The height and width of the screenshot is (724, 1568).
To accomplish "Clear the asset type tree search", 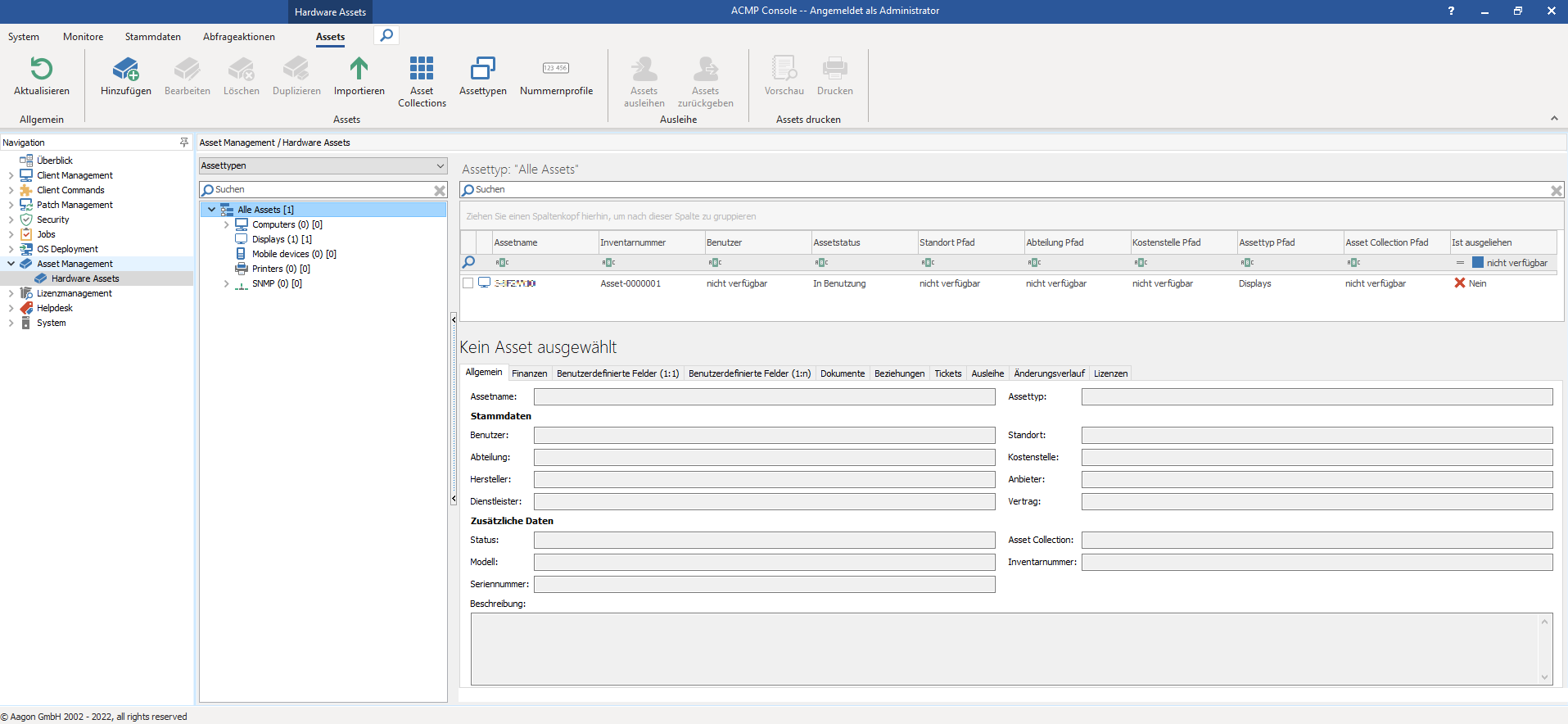I will (x=440, y=190).
